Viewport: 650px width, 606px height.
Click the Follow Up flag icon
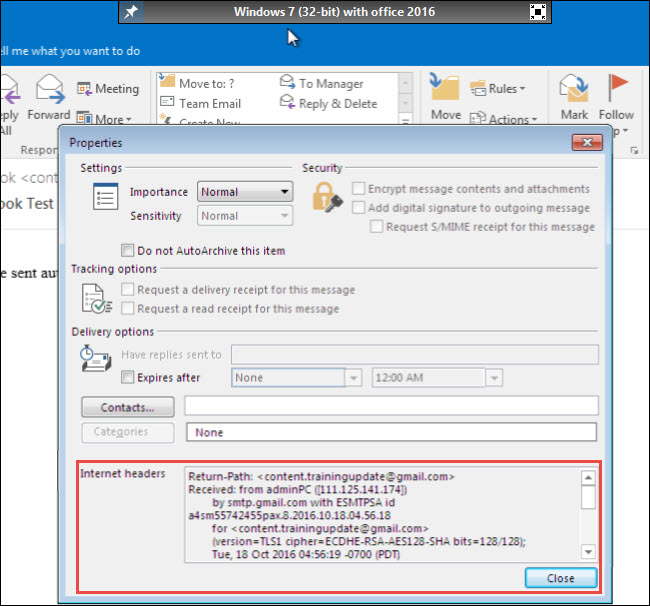pyautogui.click(x=617, y=92)
